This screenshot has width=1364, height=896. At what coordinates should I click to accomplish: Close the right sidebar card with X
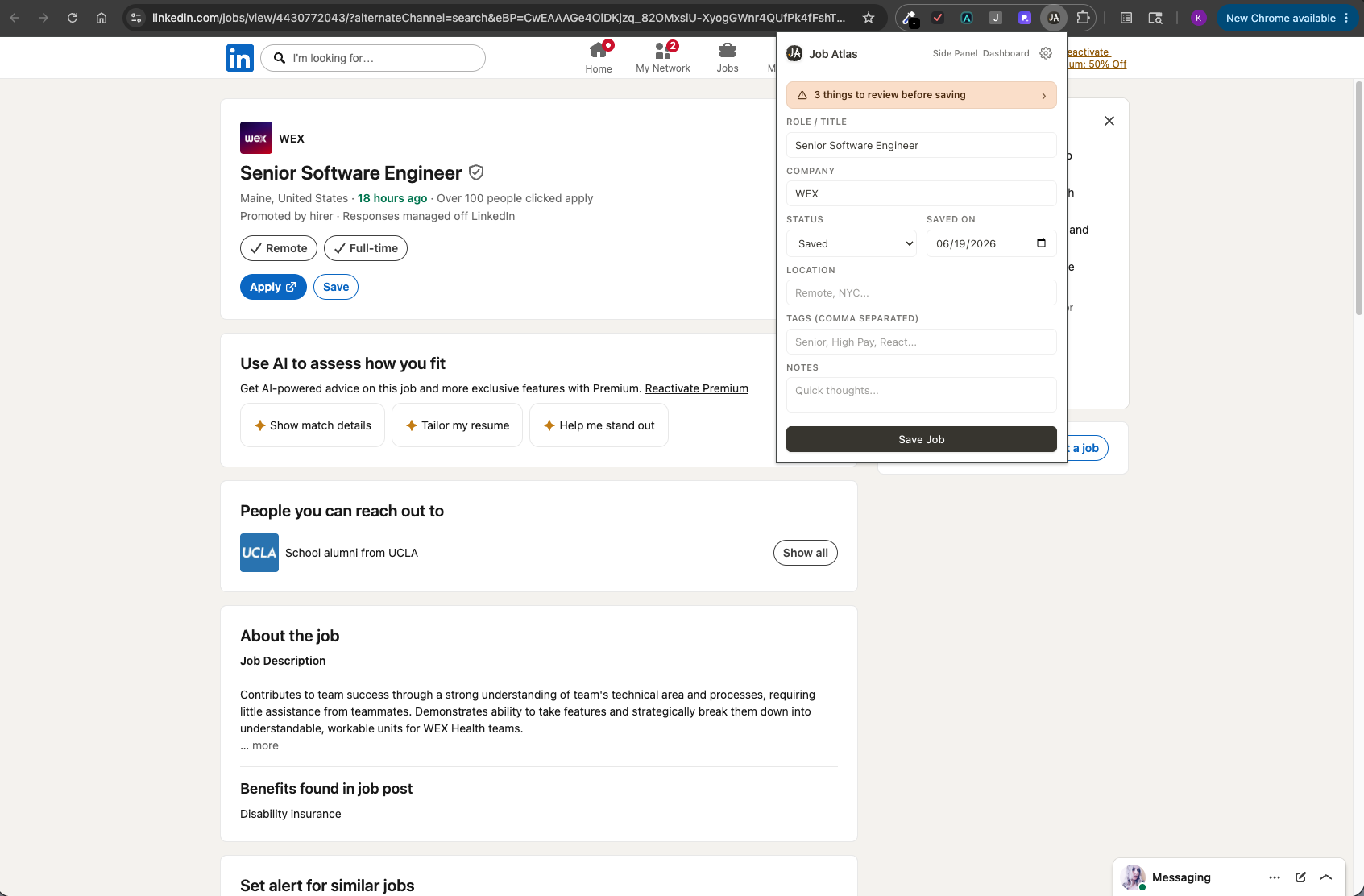click(x=1109, y=121)
